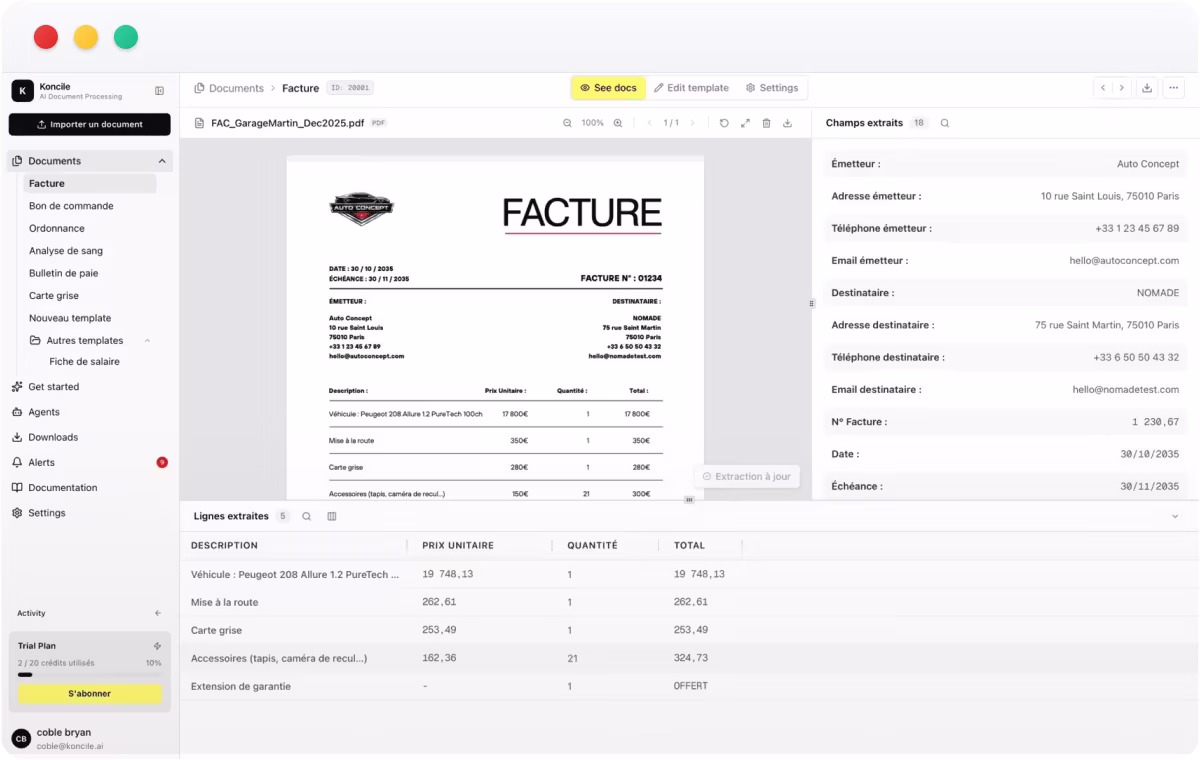This screenshot has height=760, width=1200.
Task: Collapse the Autres templates folder
Action: pyautogui.click(x=148, y=341)
